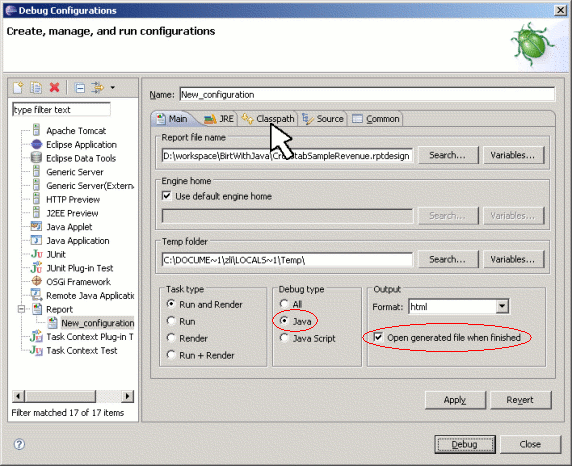Click the Task Context Test icon

click(x=36, y=350)
